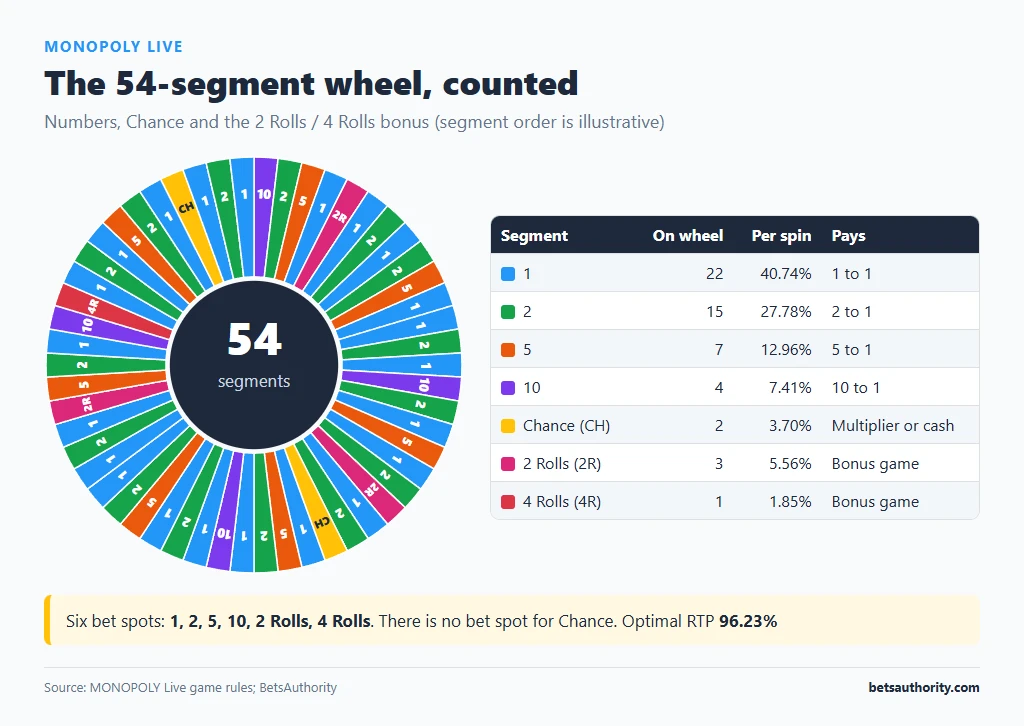Click the dark center circle reading 54 segments
The height and width of the screenshot is (726, 1024).
[254, 364]
